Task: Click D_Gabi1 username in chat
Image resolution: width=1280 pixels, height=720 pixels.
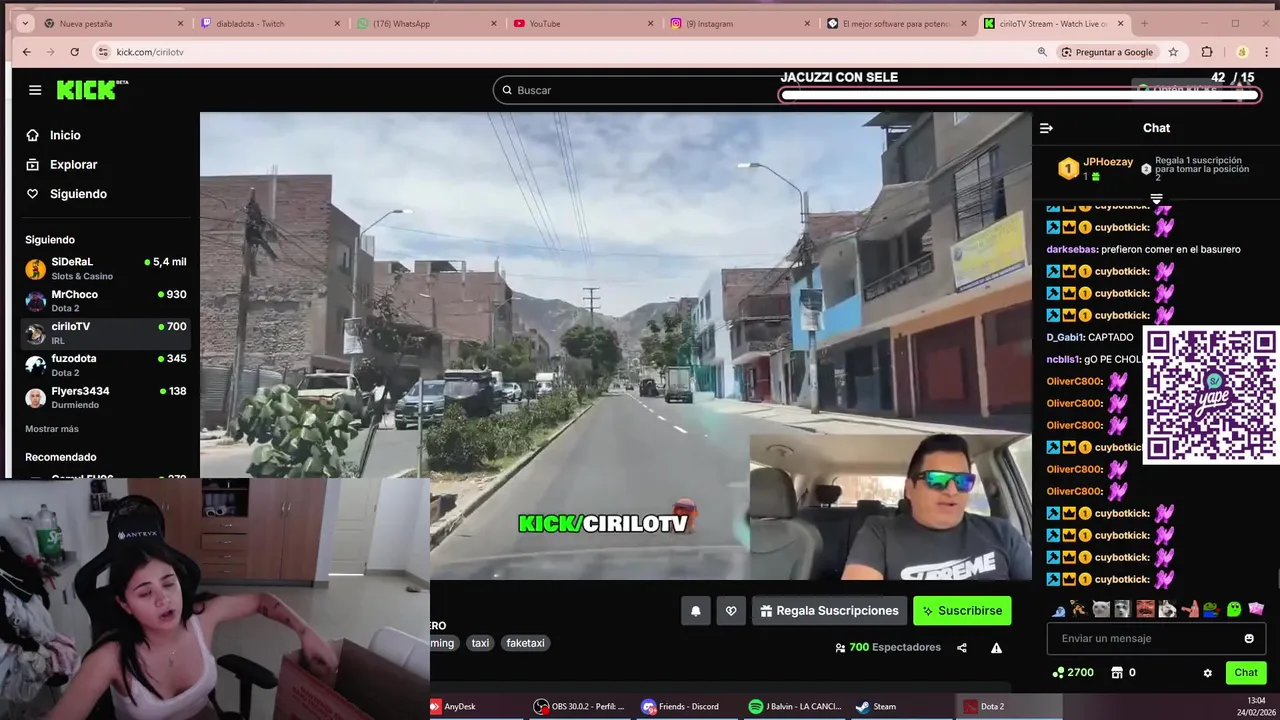Action: pos(1065,337)
